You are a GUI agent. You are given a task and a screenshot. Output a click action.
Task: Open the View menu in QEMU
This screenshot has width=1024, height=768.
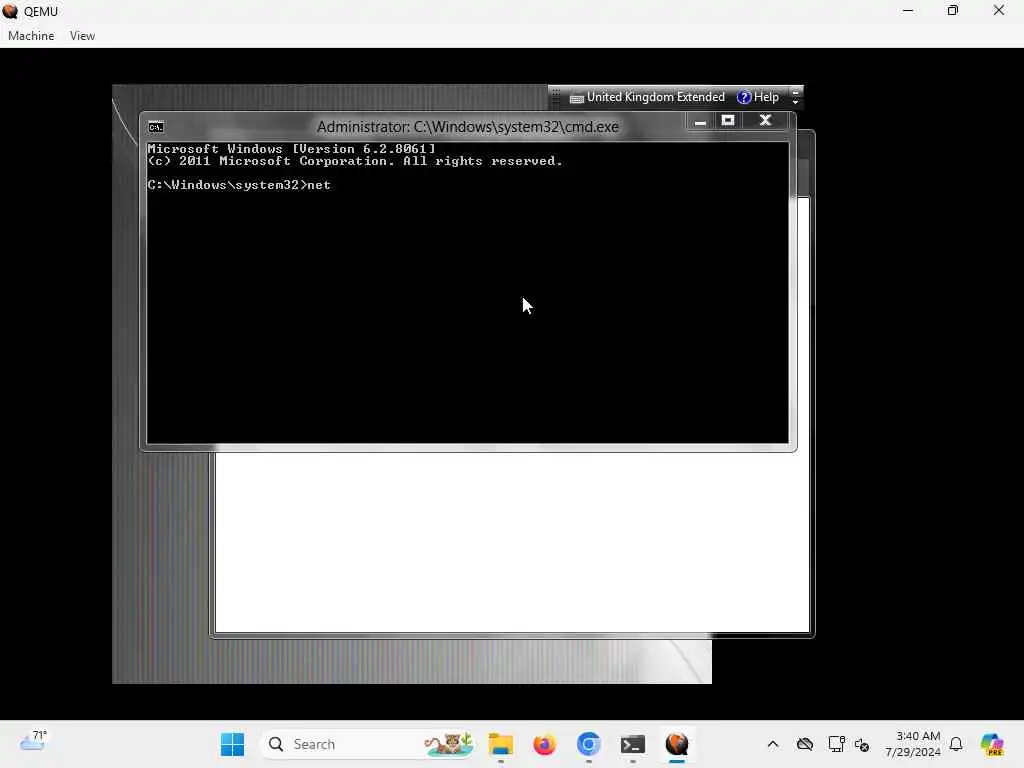coord(82,36)
